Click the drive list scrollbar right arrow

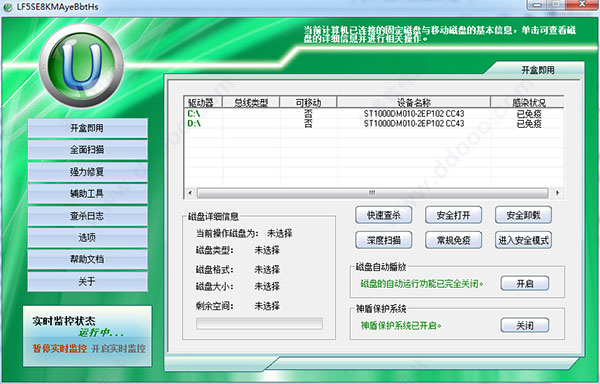557,193
